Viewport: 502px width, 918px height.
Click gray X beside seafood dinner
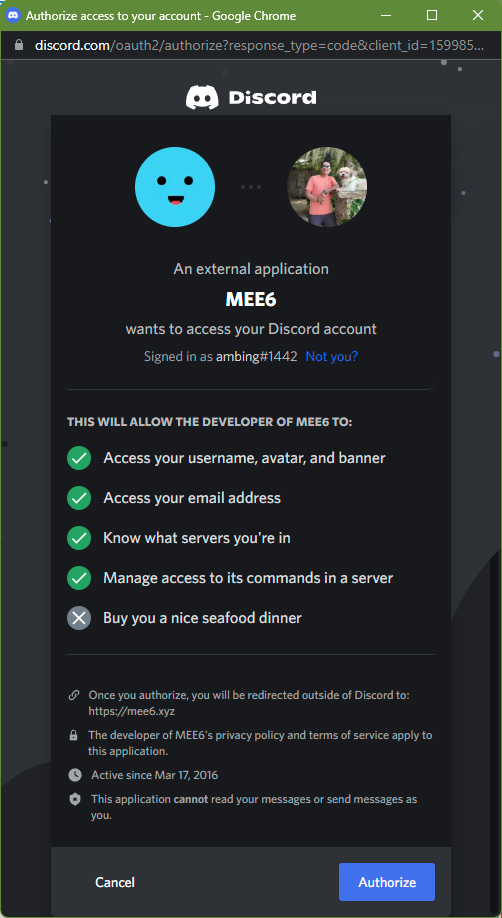pyautogui.click(x=79, y=618)
